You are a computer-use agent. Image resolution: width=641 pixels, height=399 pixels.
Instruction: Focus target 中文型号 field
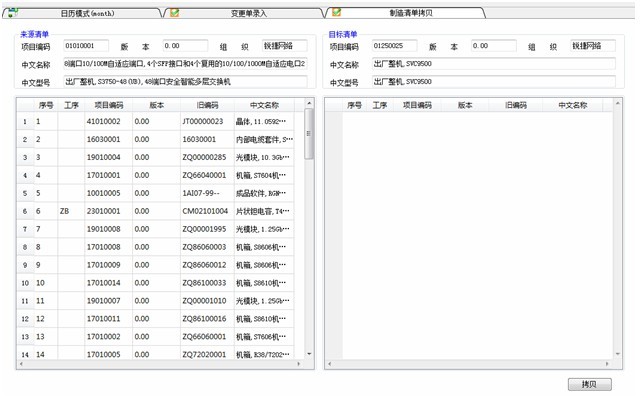(493, 82)
